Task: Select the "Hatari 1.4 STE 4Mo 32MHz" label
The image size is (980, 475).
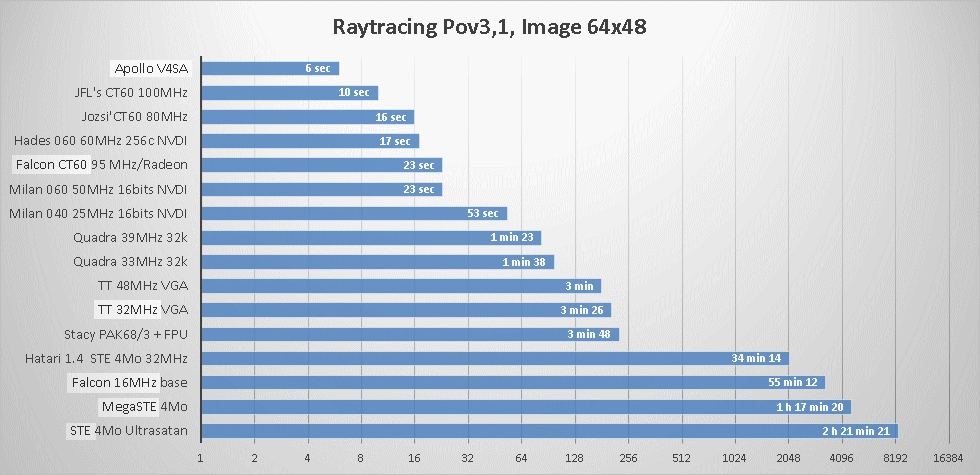Action: [x=107, y=358]
